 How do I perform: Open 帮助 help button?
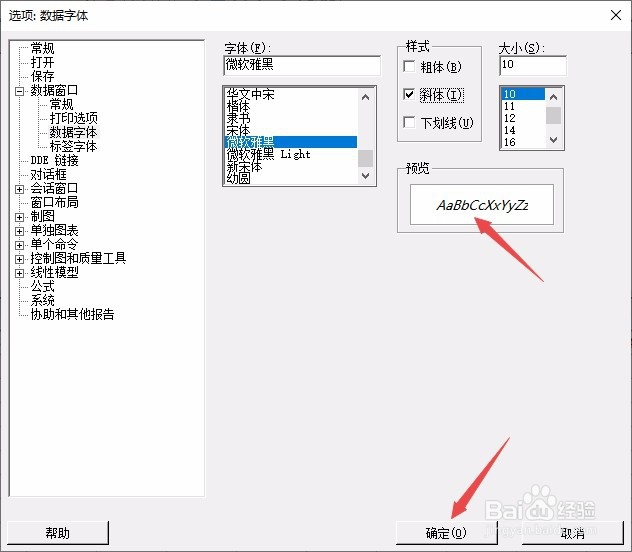tap(58, 533)
